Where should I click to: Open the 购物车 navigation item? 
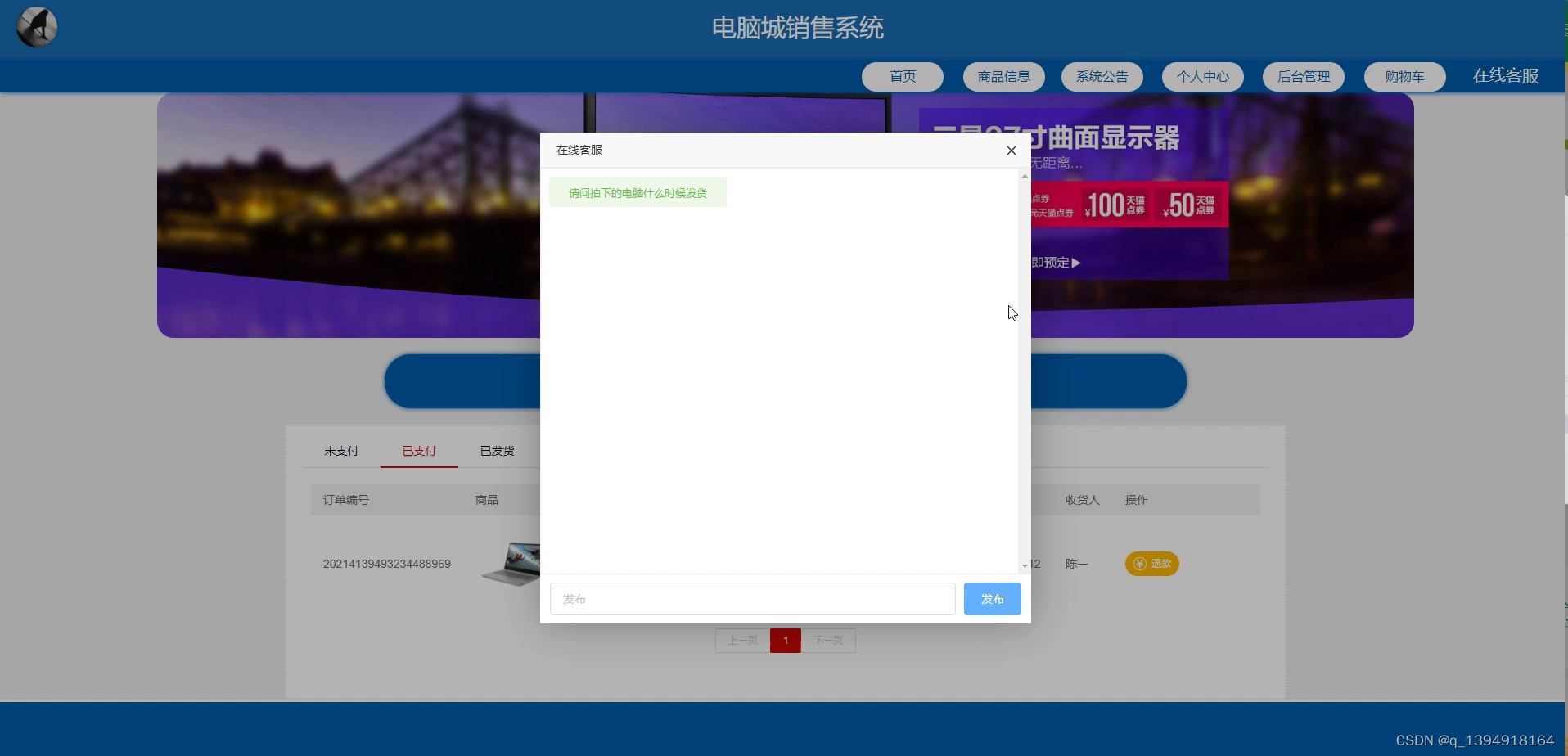pyautogui.click(x=1405, y=77)
